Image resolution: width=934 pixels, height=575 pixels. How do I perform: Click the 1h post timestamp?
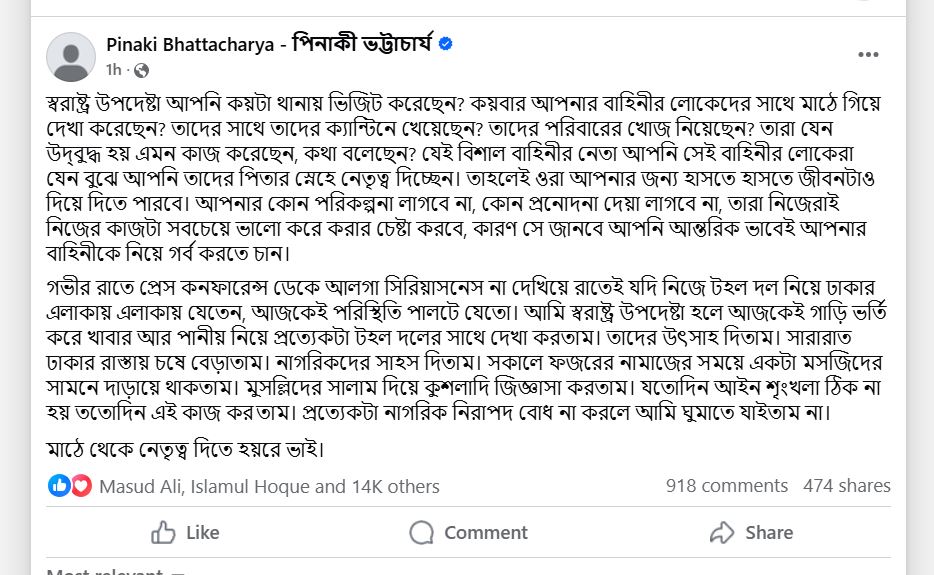(x=113, y=70)
